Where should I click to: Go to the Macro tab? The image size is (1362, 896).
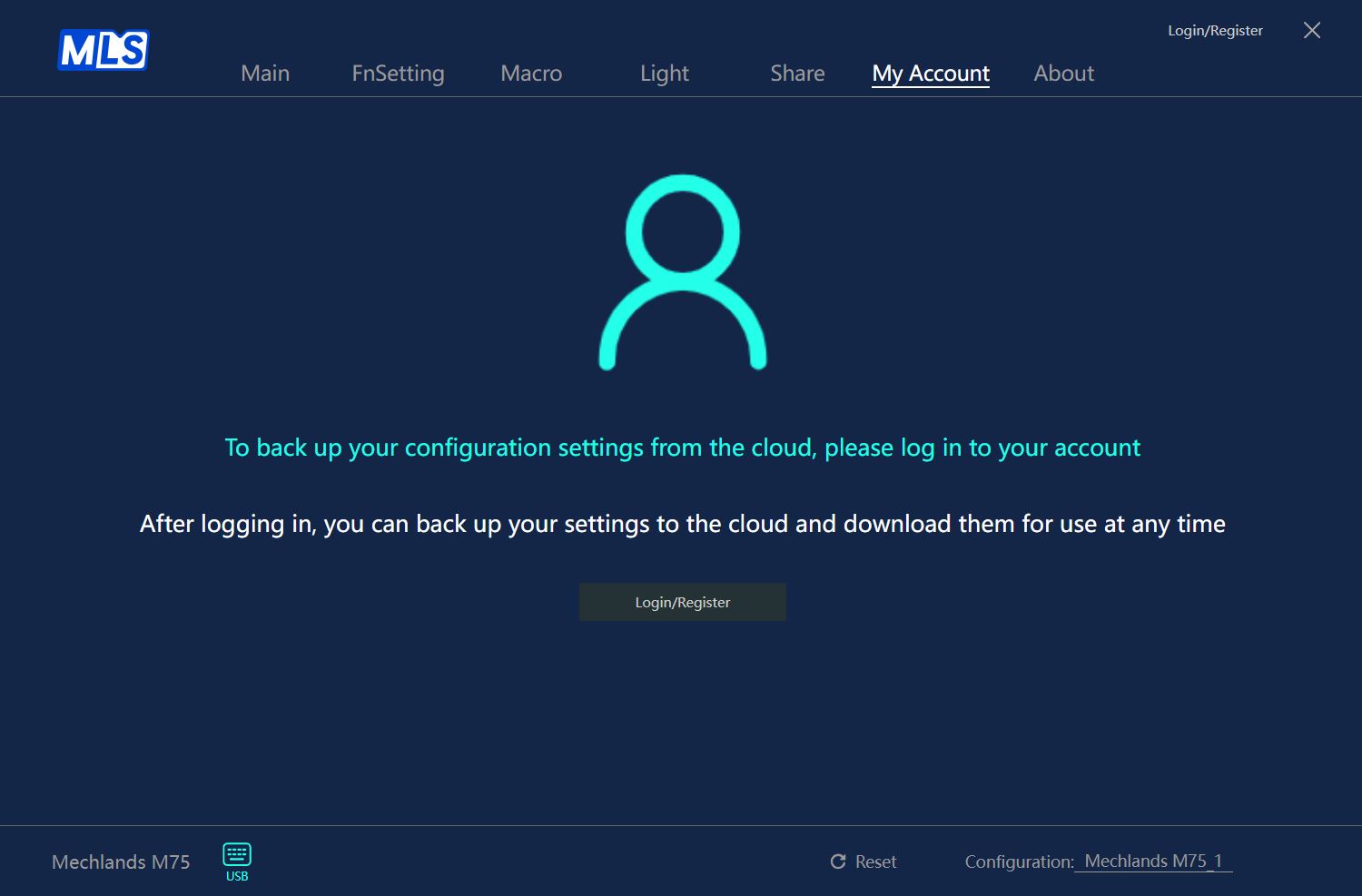(531, 74)
